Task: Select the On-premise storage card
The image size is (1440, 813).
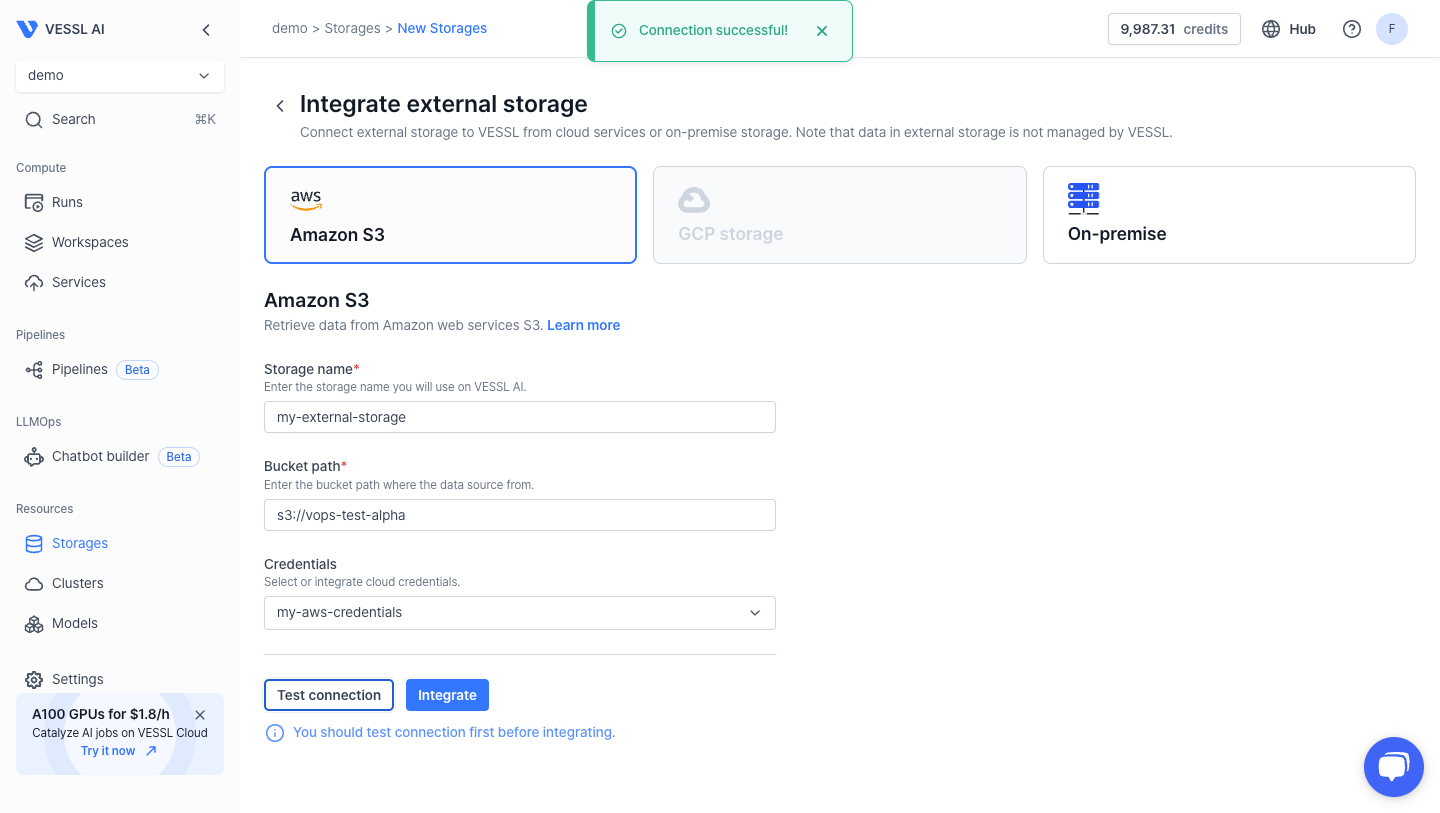Action: click(x=1229, y=215)
